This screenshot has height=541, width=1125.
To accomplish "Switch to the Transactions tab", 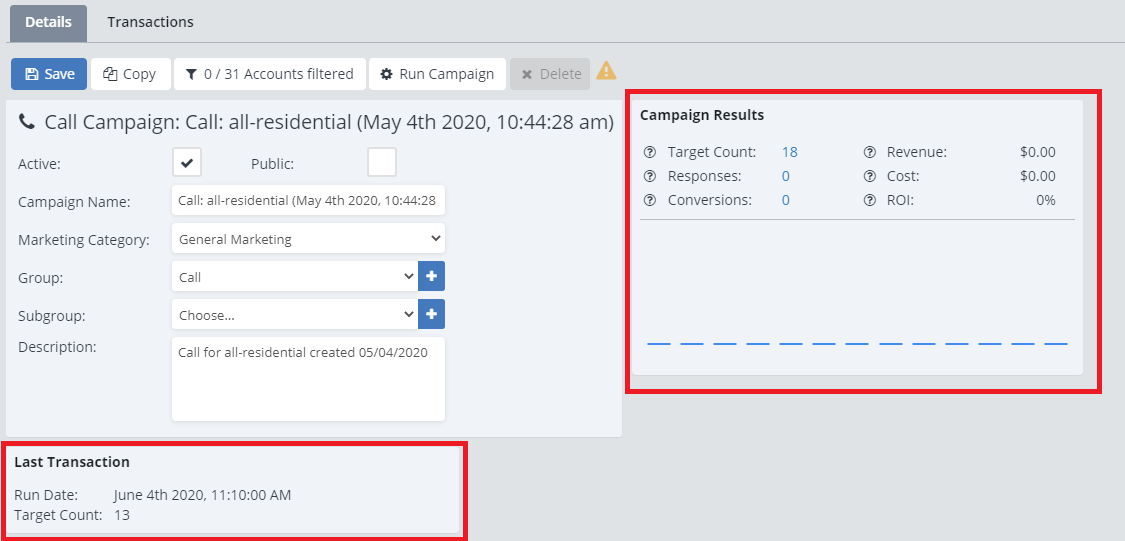I will point(150,22).
